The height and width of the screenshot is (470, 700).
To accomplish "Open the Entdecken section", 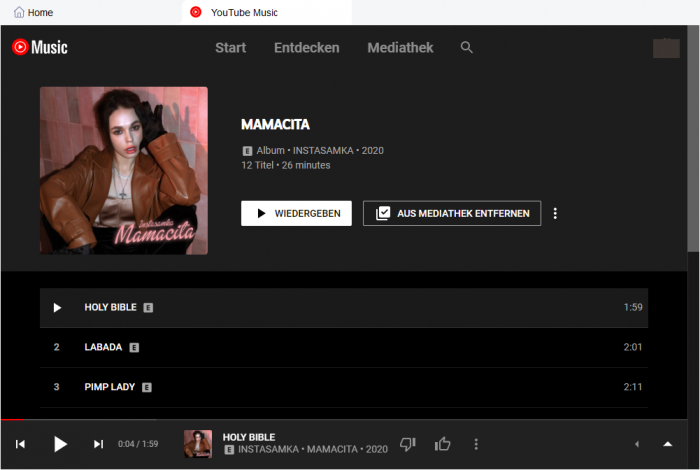I will (307, 48).
